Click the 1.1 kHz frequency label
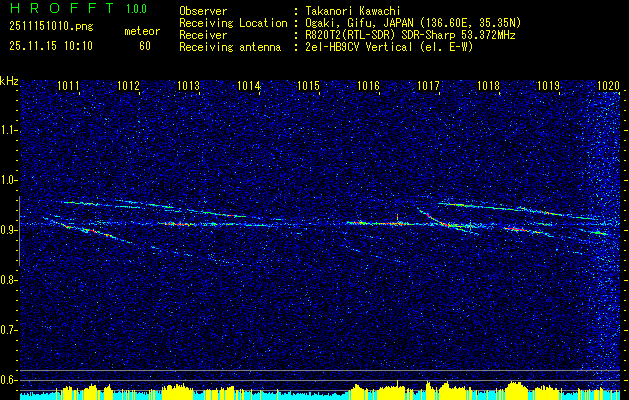This screenshot has height=400, width=629. coord(8,130)
